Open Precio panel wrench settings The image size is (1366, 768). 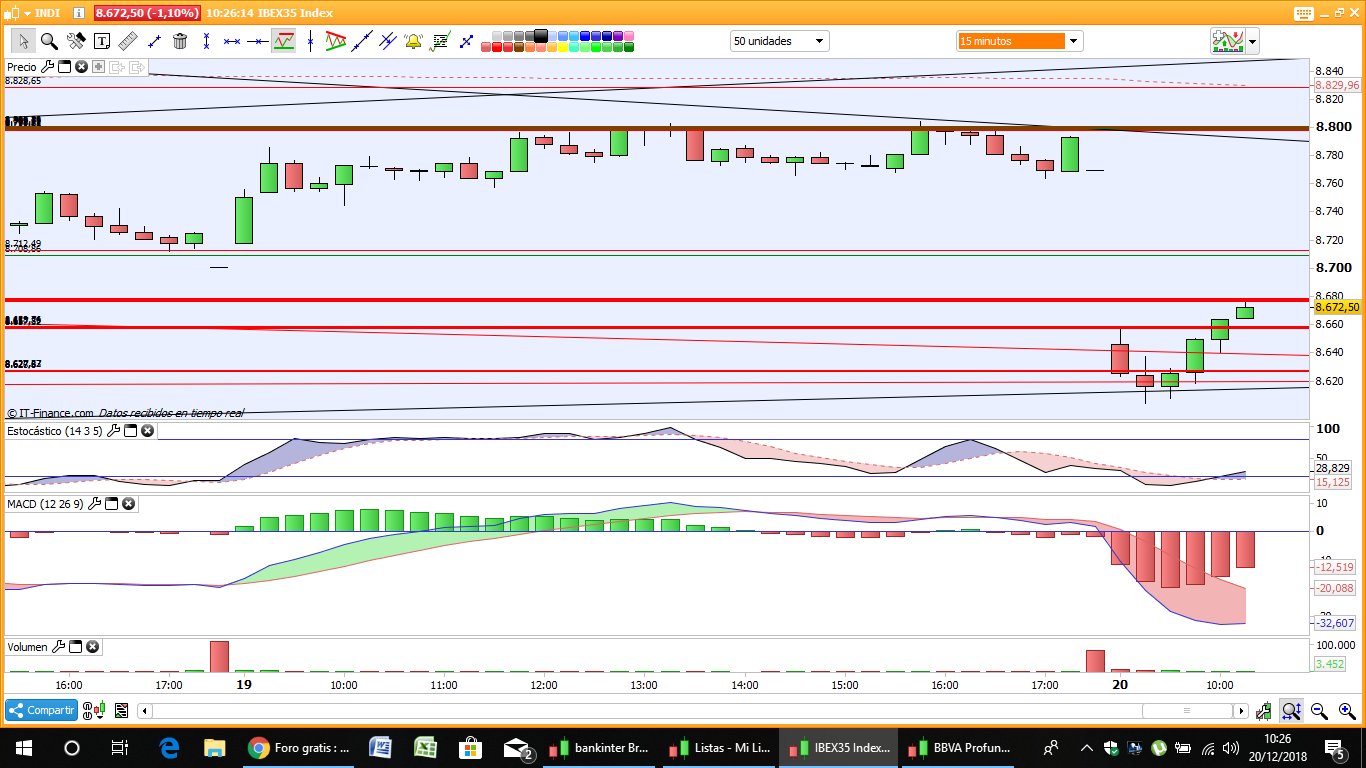tap(47, 67)
